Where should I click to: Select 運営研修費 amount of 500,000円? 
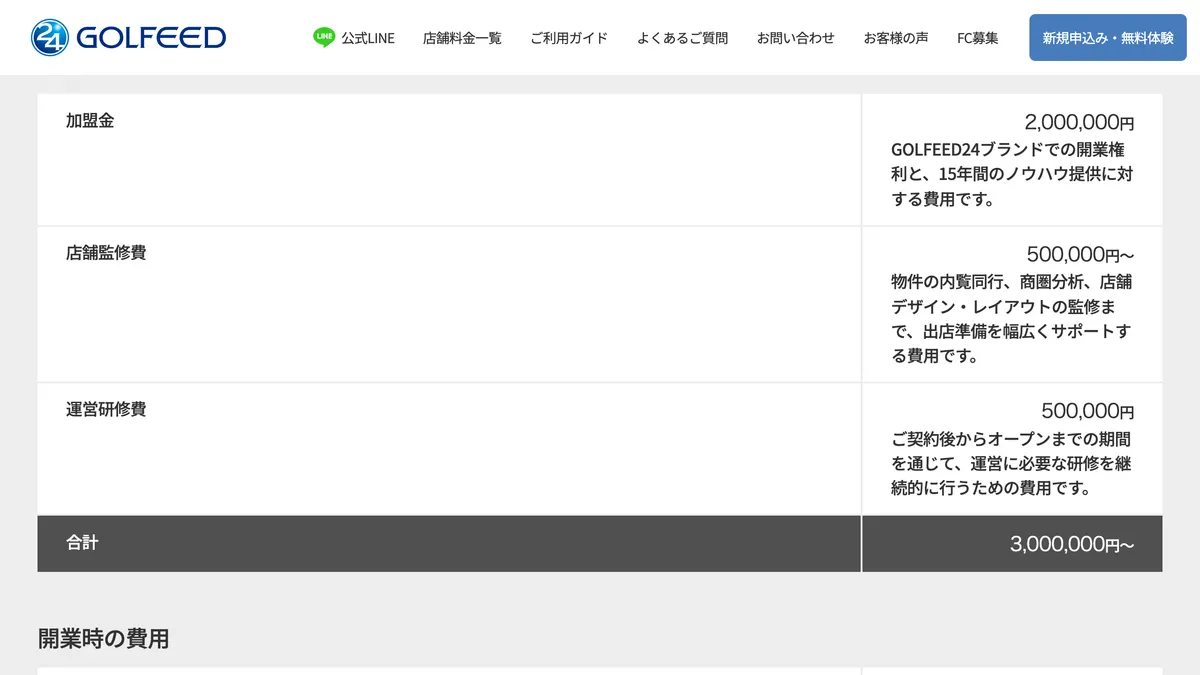pyautogui.click(x=1088, y=411)
